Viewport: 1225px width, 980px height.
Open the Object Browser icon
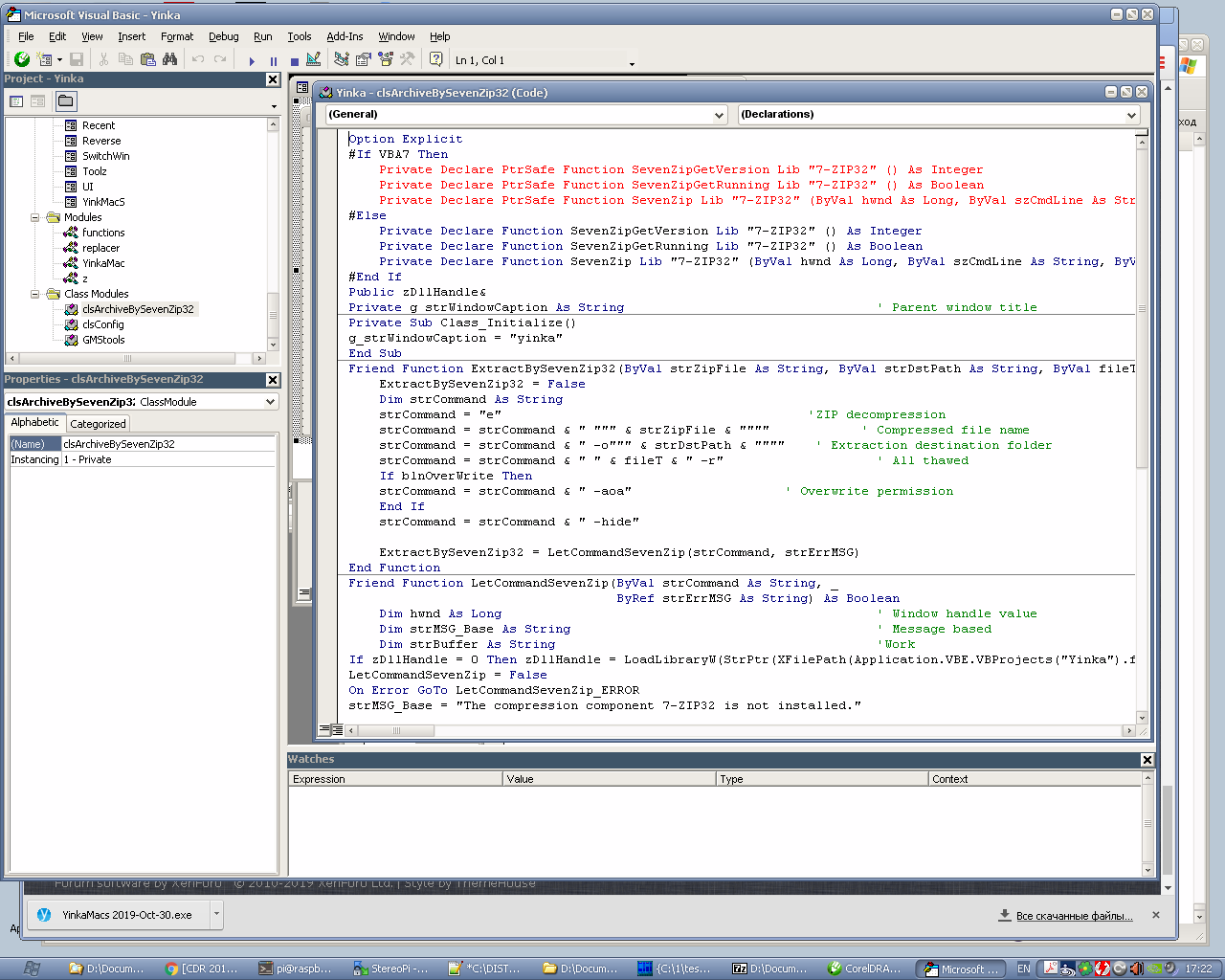tap(386, 59)
